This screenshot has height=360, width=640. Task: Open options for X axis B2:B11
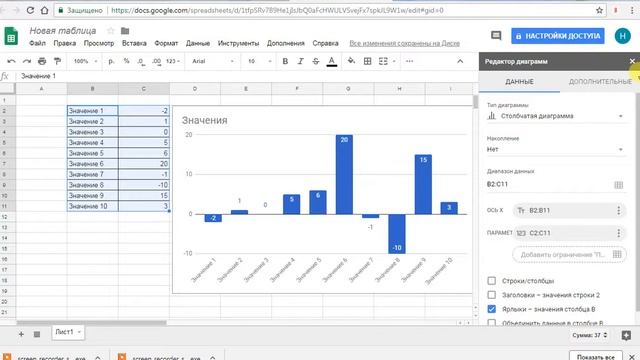pyautogui.click(x=618, y=211)
